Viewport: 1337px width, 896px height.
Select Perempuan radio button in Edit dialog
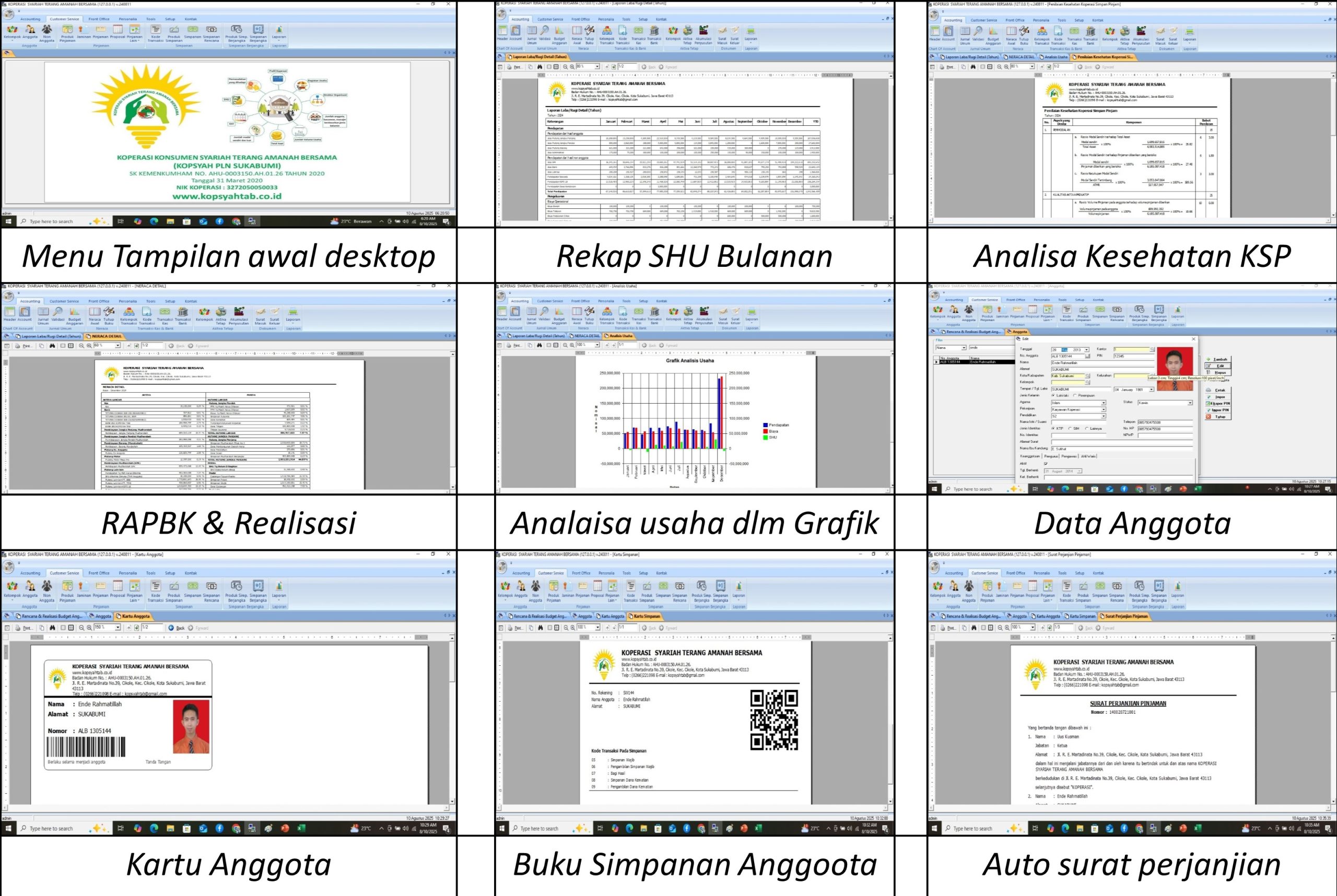point(1075,396)
